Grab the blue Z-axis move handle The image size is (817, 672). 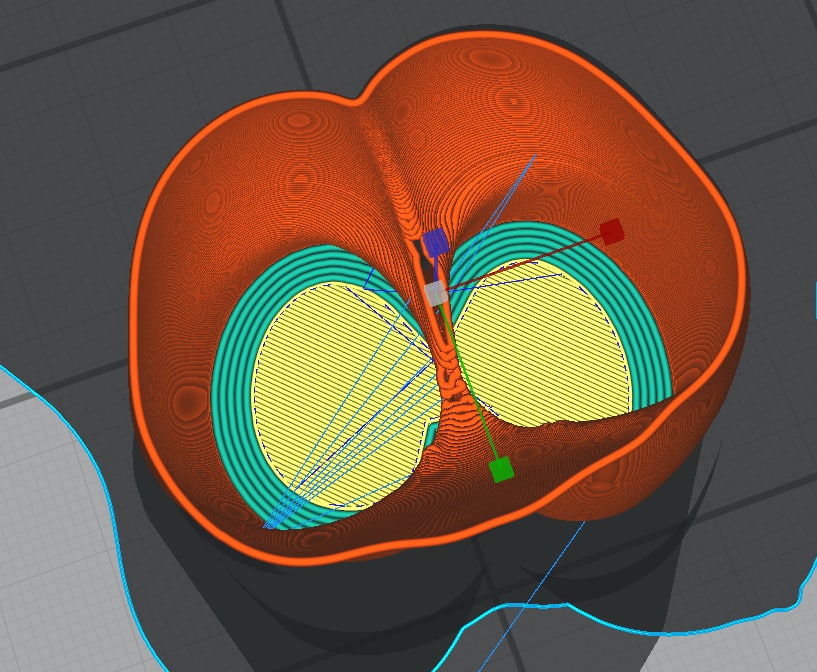tap(435, 241)
